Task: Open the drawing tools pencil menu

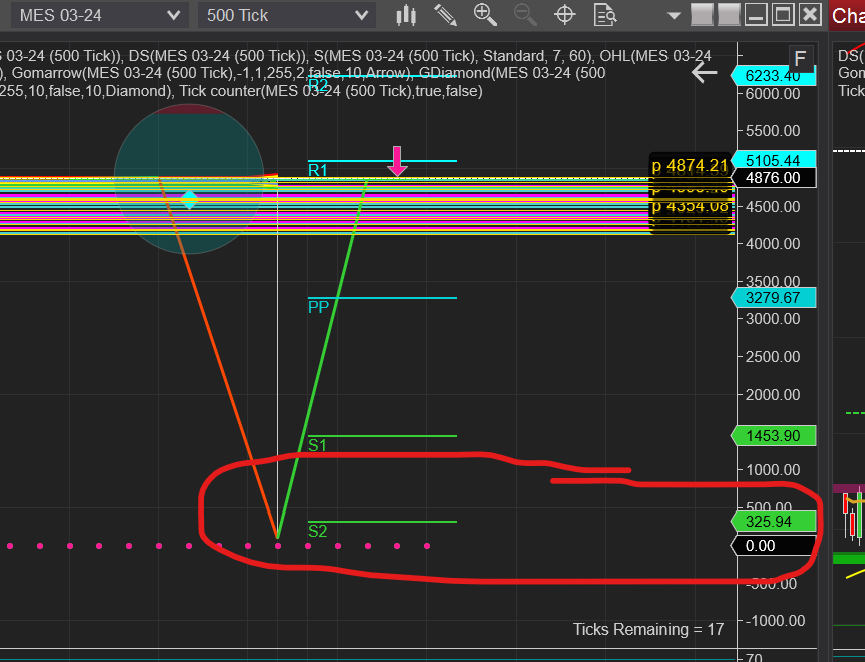Action: coord(446,15)
